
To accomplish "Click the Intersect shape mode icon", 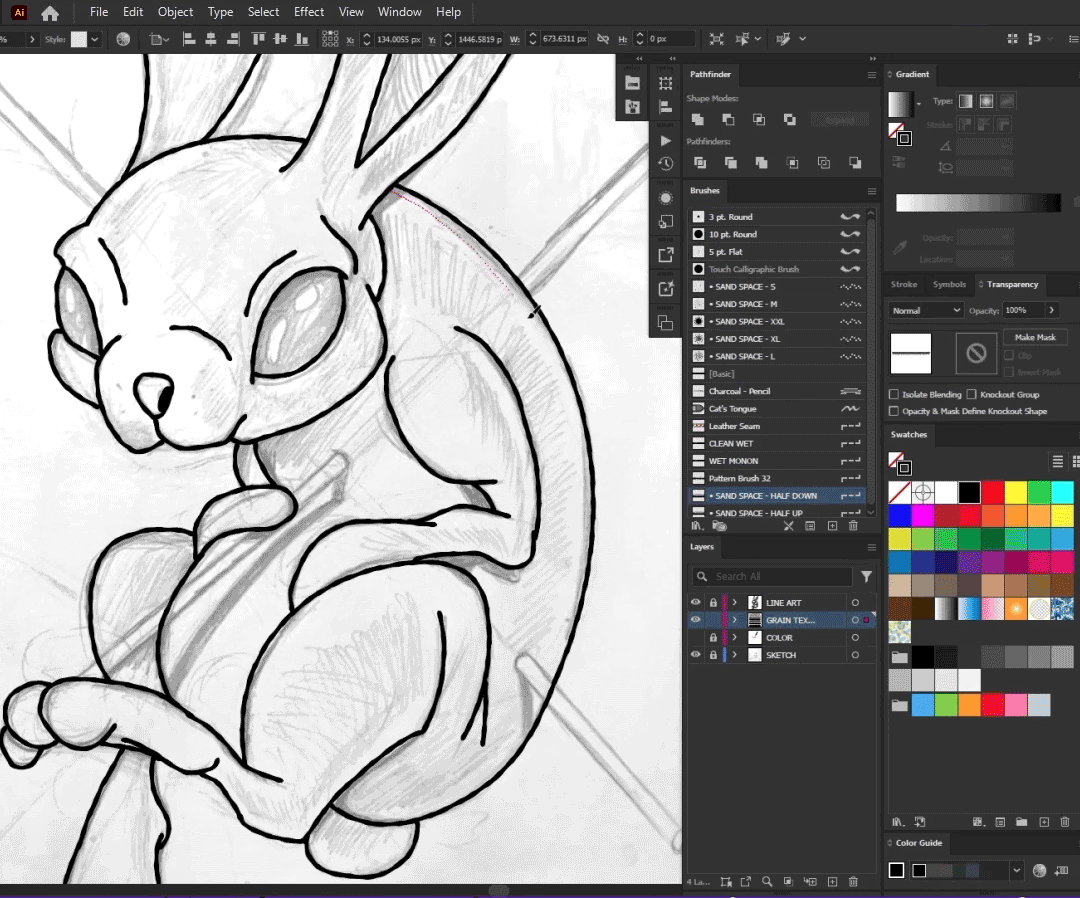I will 759,119.
